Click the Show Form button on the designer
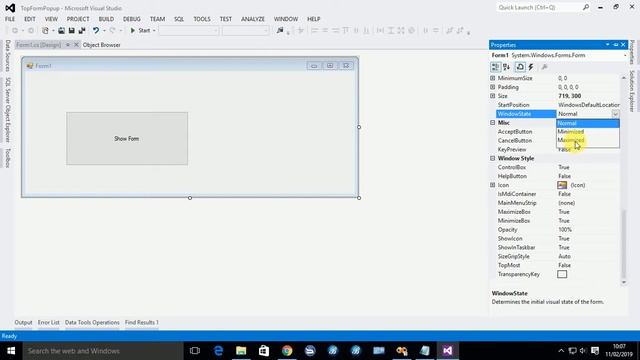The height and width of the screenshot is (360, 640). pos(127,139)
